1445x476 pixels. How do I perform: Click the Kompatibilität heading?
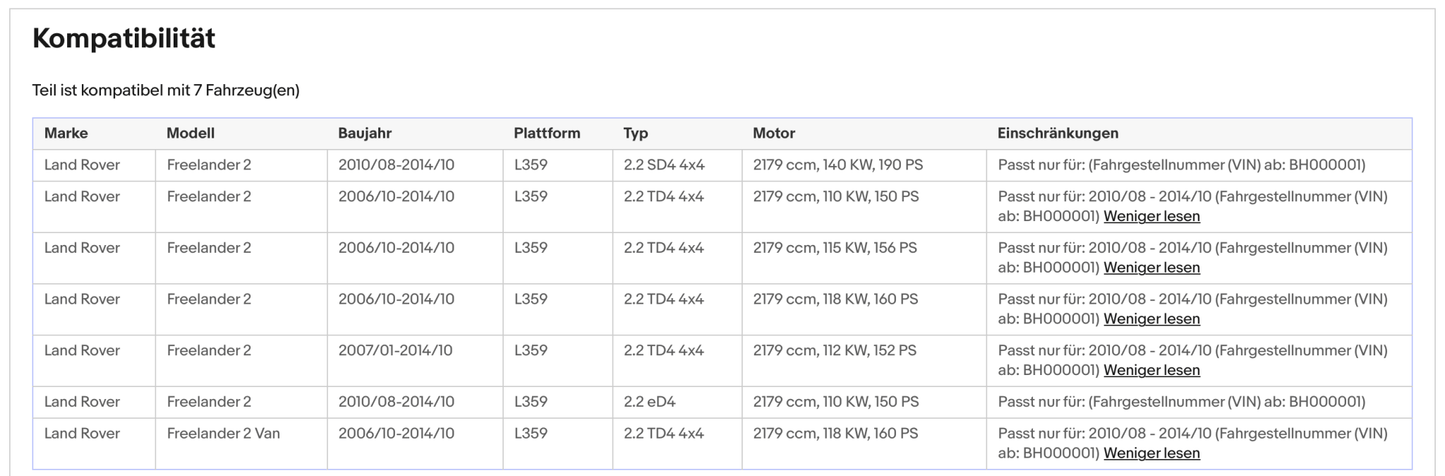[x=124, y=39]
